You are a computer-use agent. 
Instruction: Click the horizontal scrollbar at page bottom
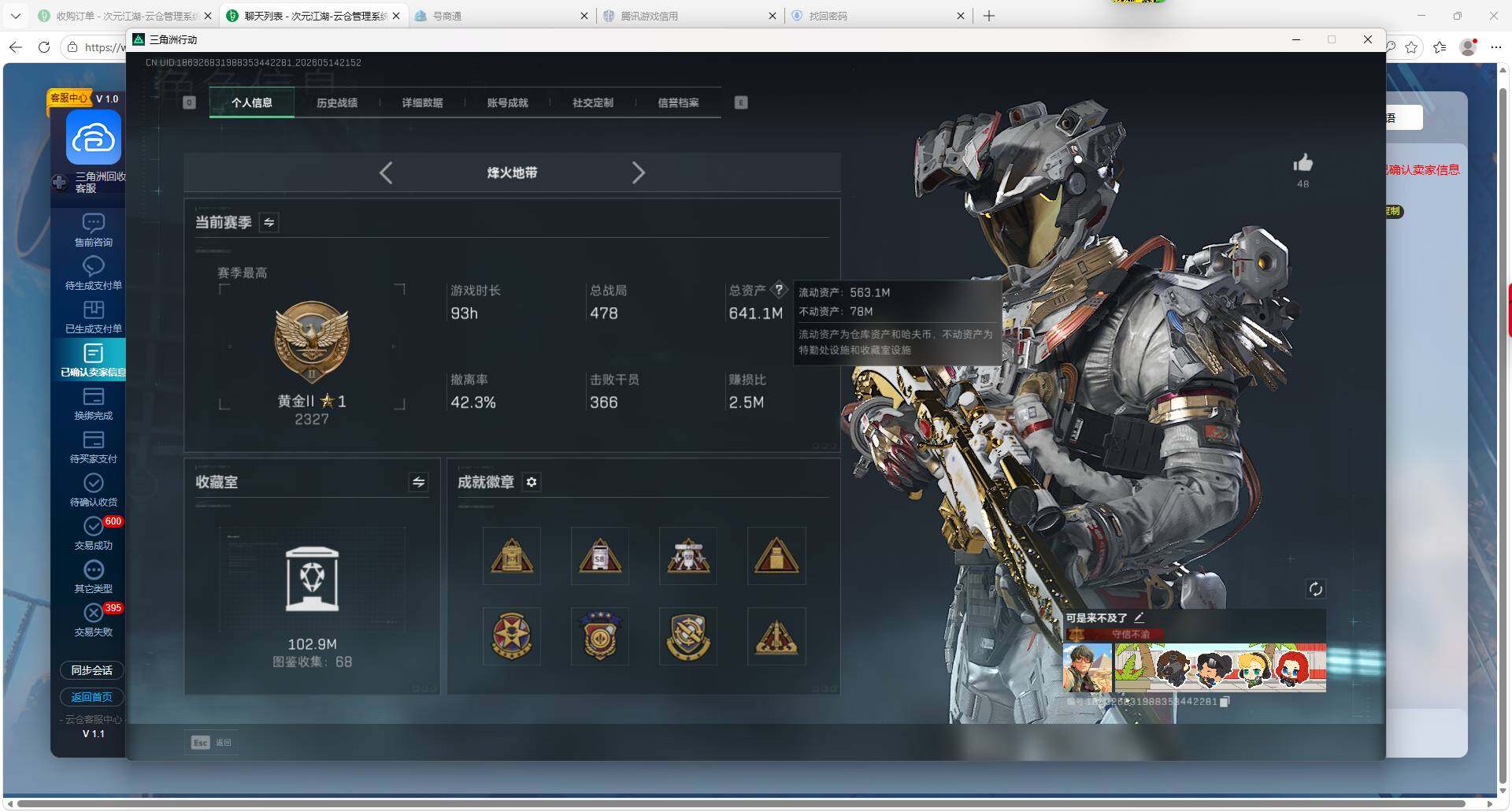[741, 804]
